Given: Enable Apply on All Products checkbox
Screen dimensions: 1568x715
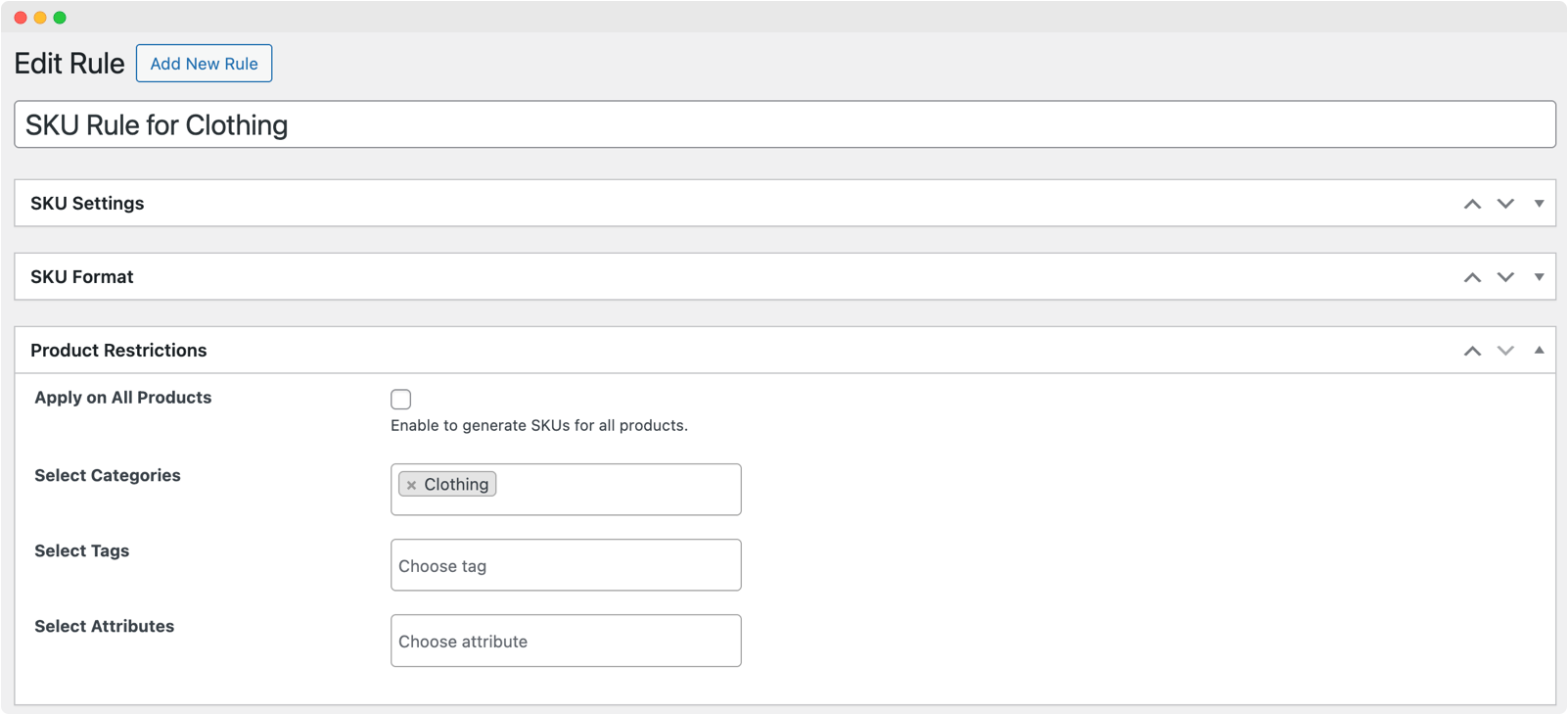Looking at the screenshot, I should click(x=400, y=399).
